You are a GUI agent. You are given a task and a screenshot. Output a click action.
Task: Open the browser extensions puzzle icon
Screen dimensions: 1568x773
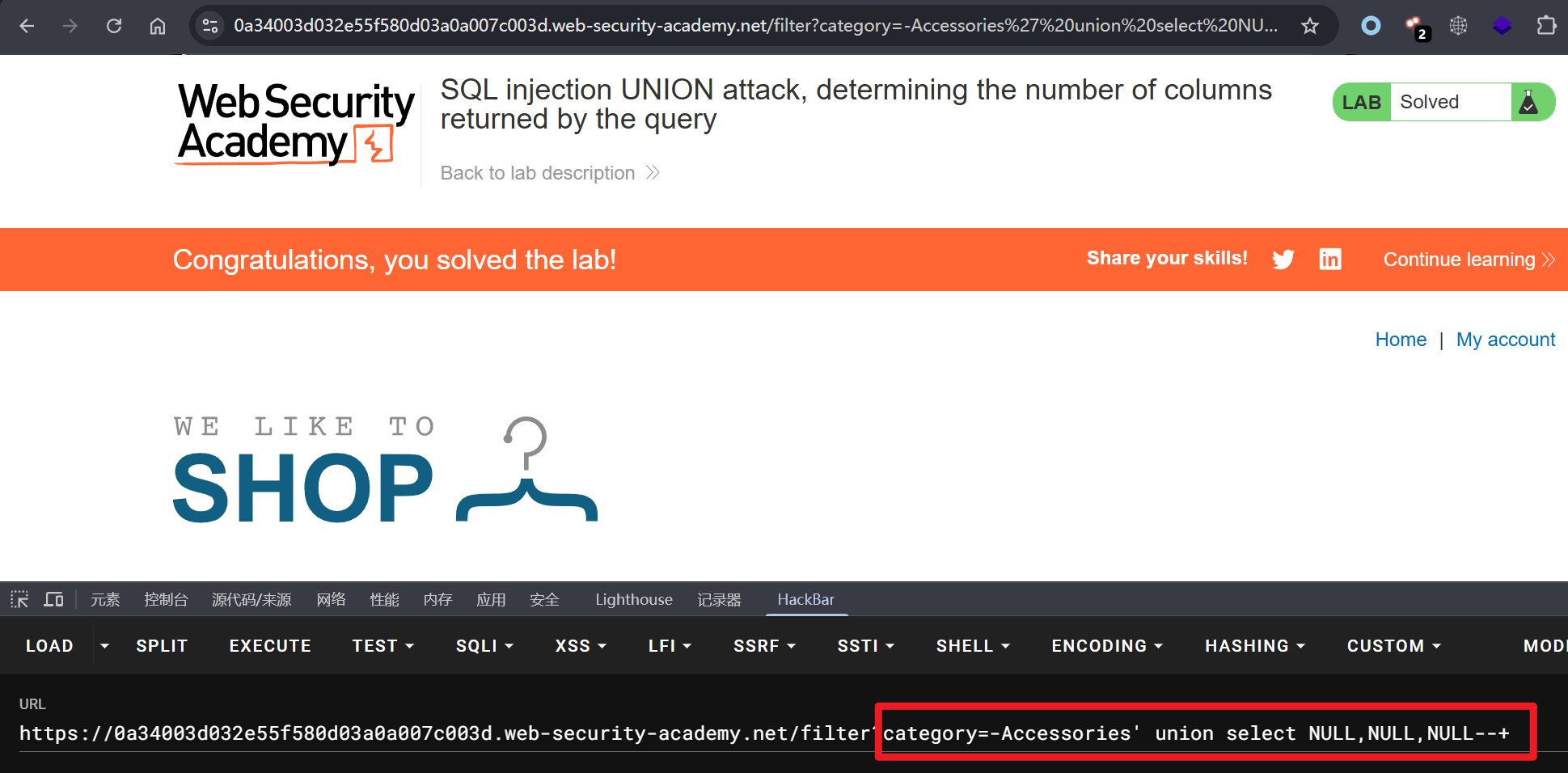coord(1545,26)
